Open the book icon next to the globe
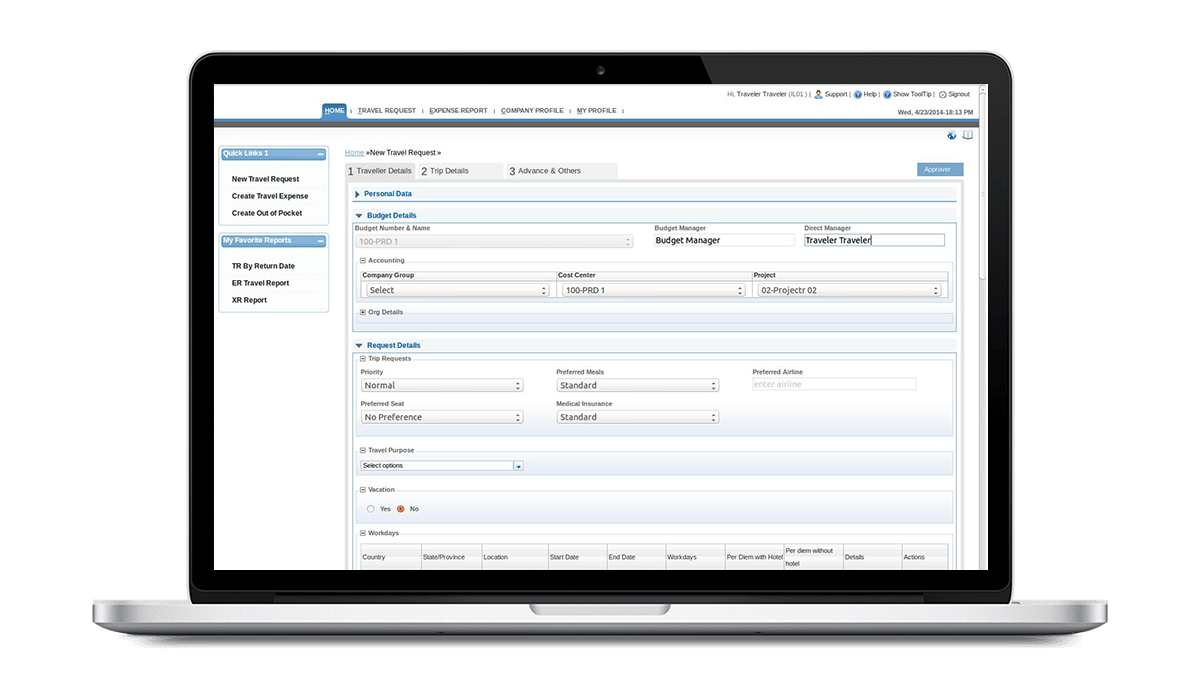Screen dimensions: 1200x700 coord(967,135)
